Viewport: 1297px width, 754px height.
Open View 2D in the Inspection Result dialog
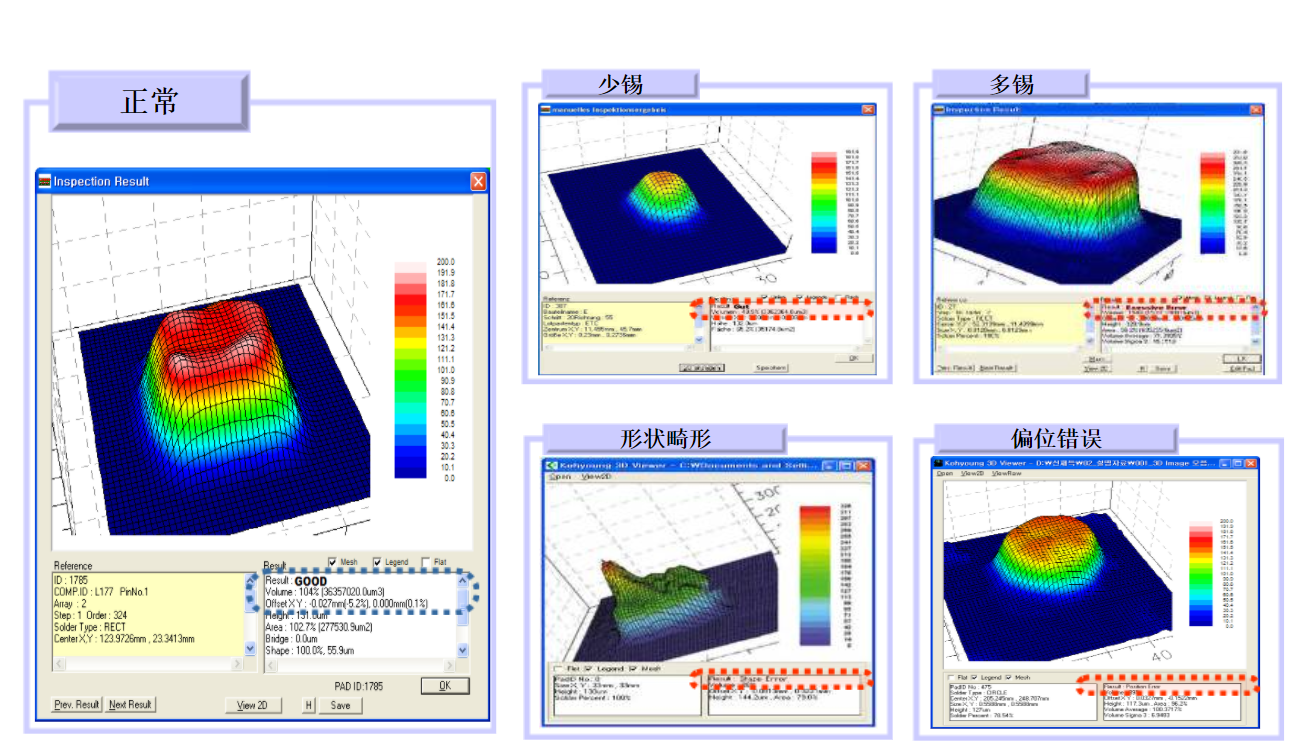(252, 705)
